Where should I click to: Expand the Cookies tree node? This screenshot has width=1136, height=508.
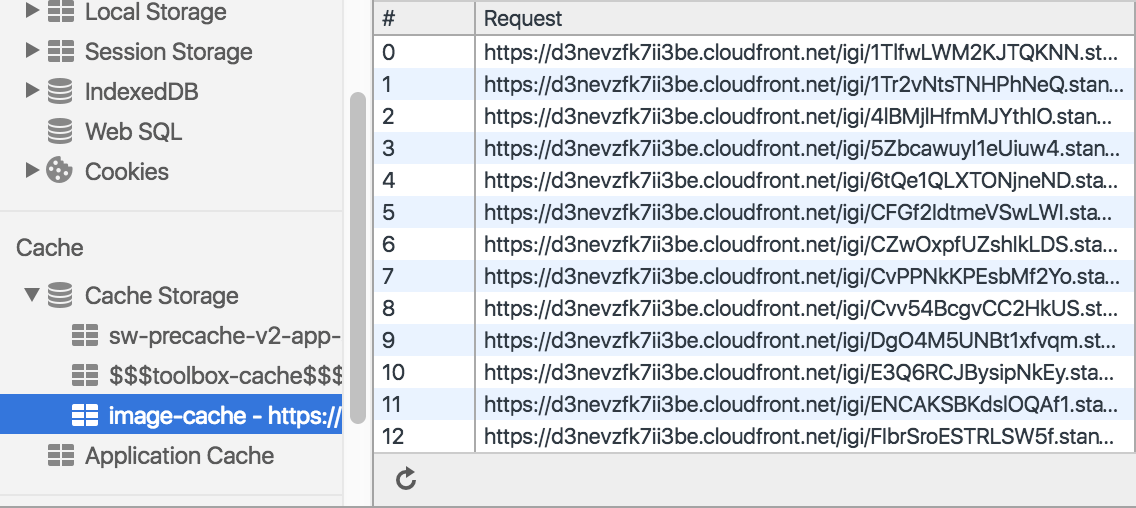pyautogui.click(x=32, y=172)
